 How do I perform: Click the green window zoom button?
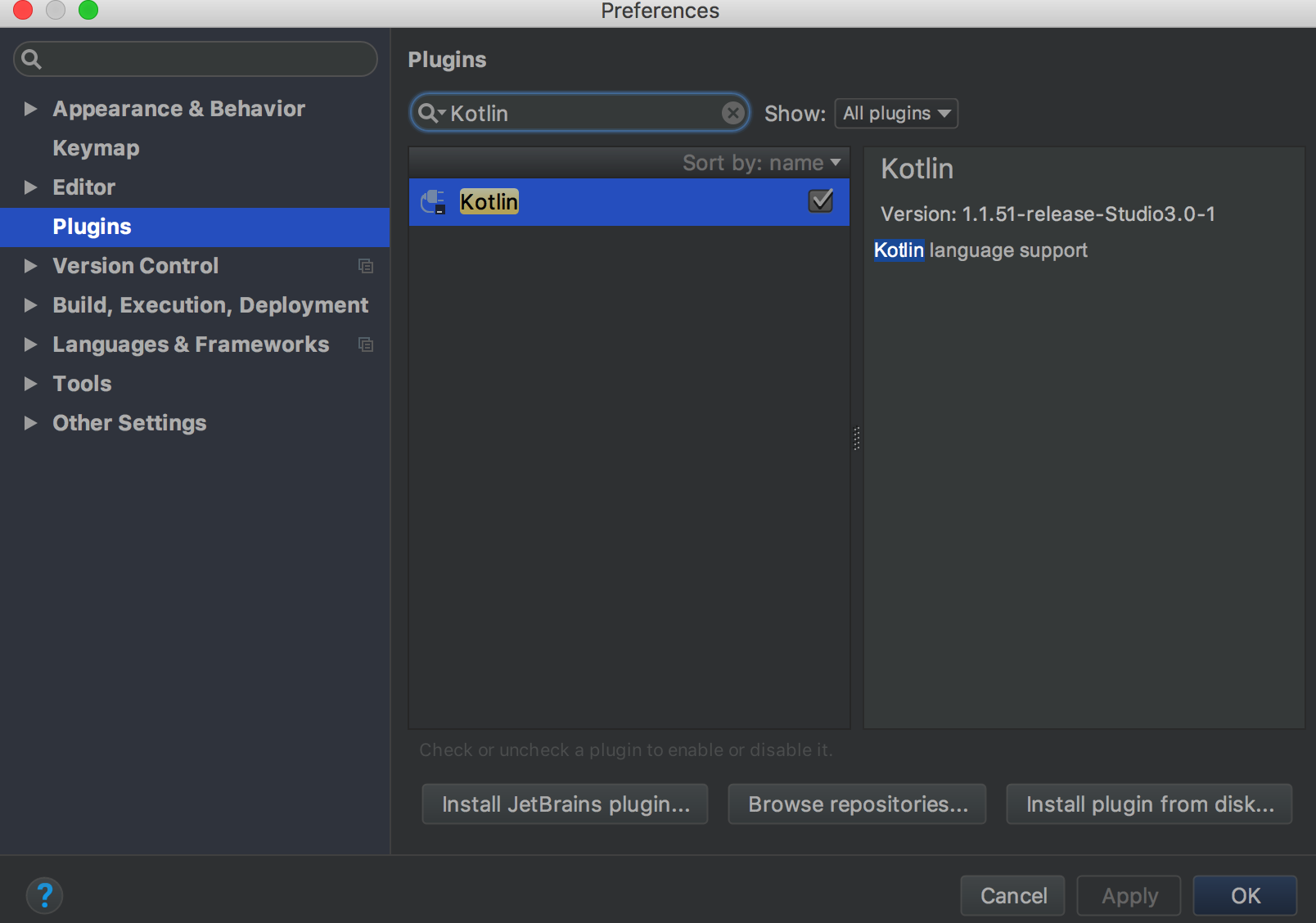(88, 10)
